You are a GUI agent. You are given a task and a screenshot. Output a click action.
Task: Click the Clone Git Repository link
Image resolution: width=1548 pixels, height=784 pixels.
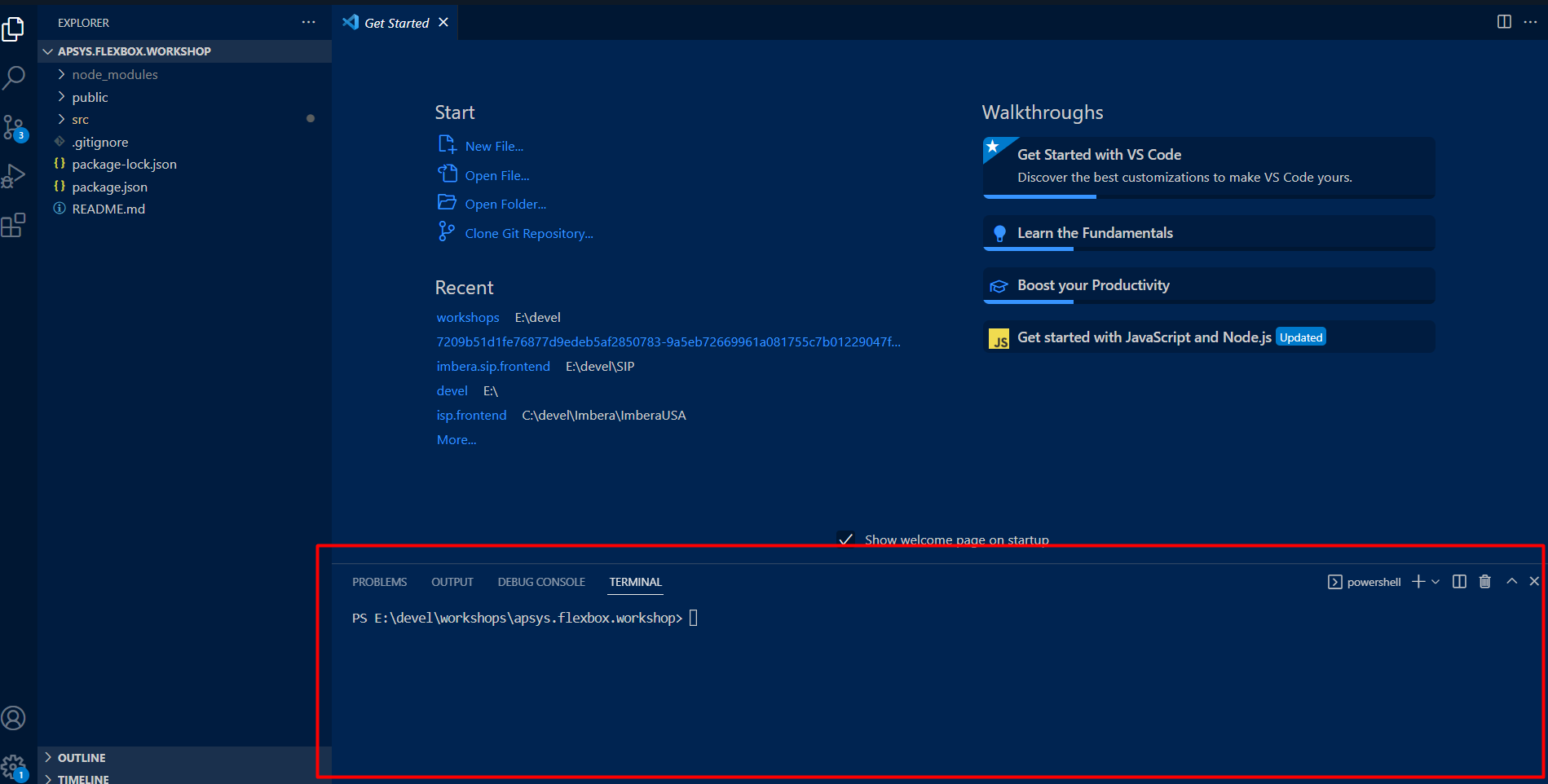[528, 233]
